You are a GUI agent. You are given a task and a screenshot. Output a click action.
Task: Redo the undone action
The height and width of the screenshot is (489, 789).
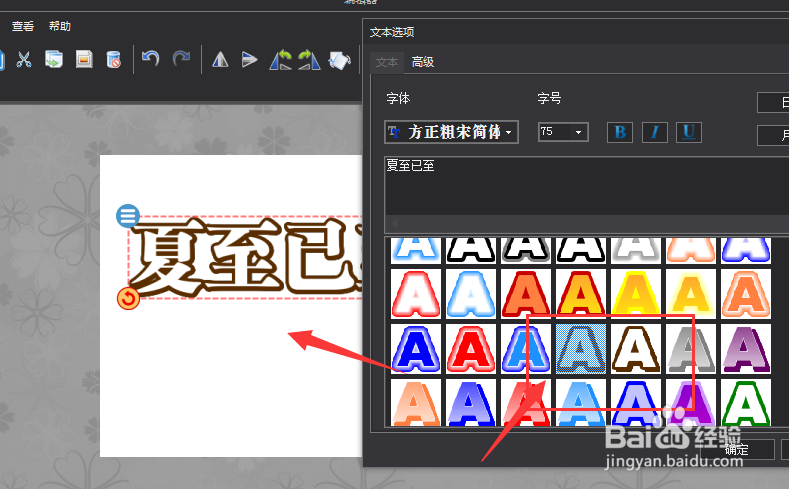(181, 59)
